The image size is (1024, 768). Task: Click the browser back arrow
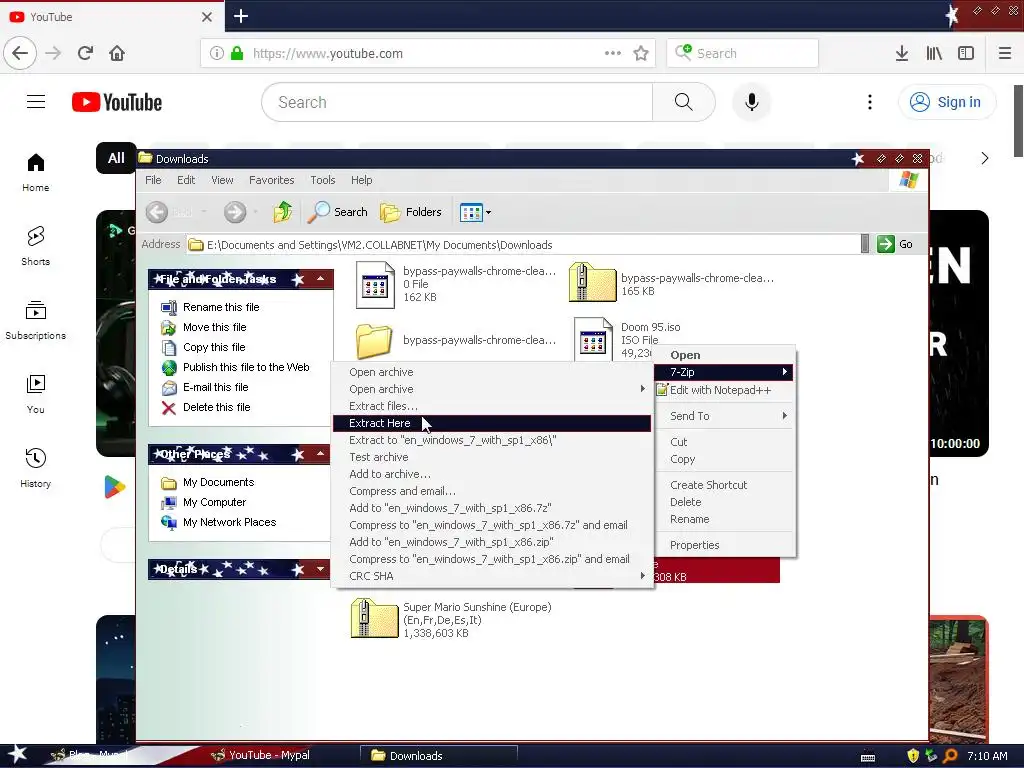click(20, 53)
